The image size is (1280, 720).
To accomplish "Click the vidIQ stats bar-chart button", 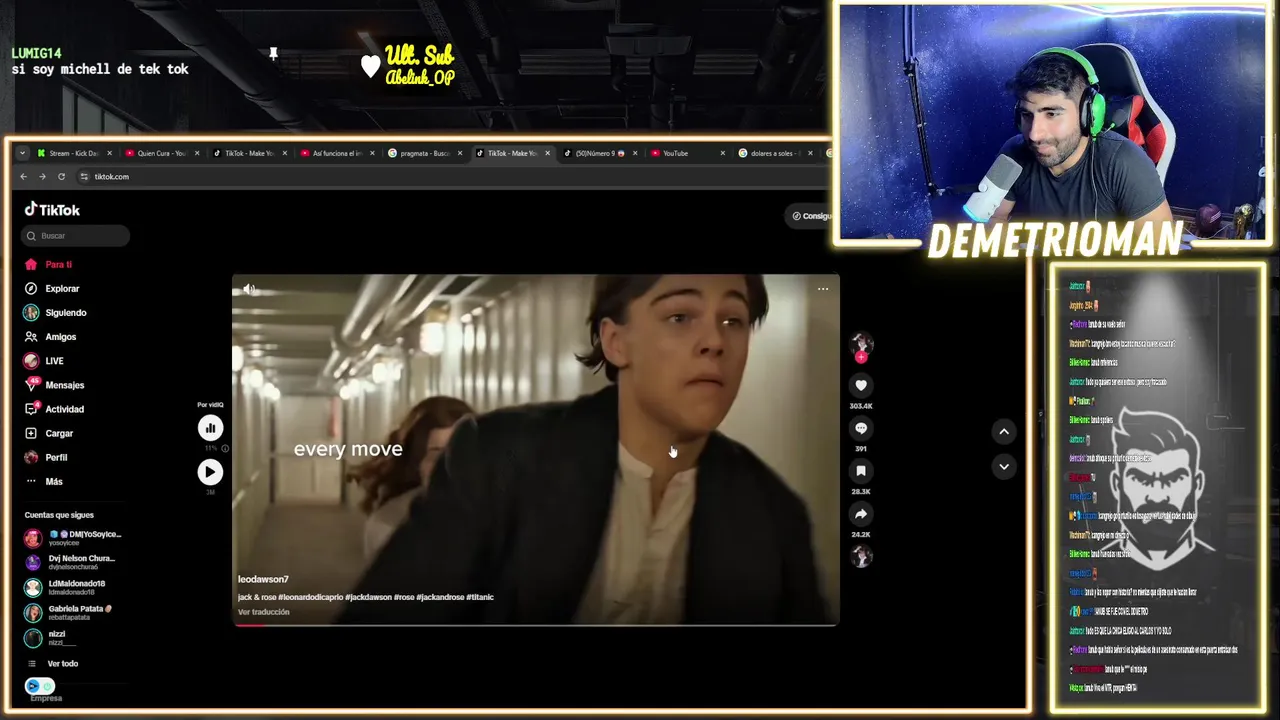I will pyautogui.click(x=210, y=428).
